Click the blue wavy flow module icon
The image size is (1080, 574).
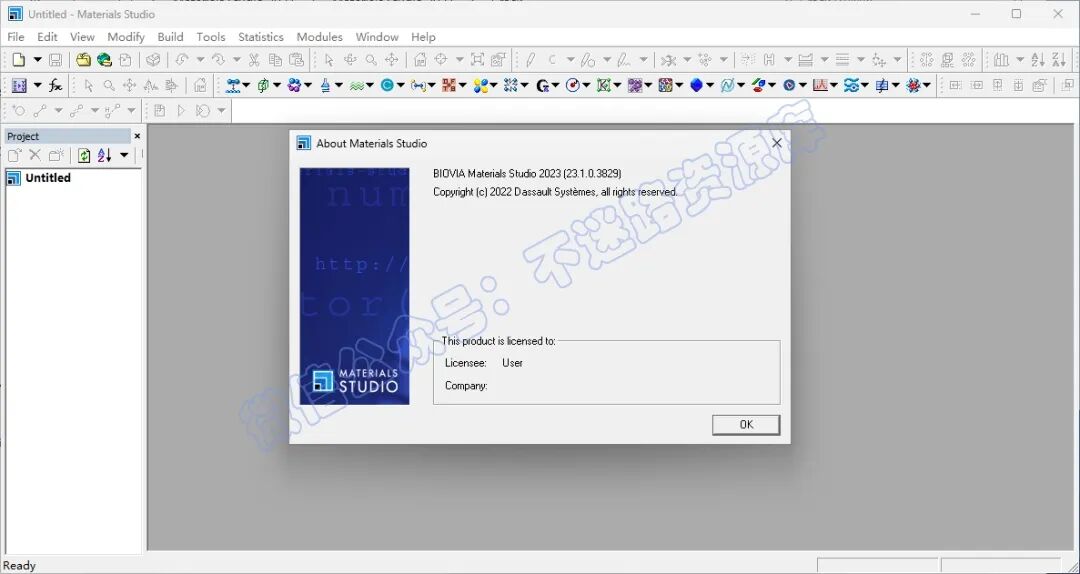pyautogui.click(x=851, y=85)
